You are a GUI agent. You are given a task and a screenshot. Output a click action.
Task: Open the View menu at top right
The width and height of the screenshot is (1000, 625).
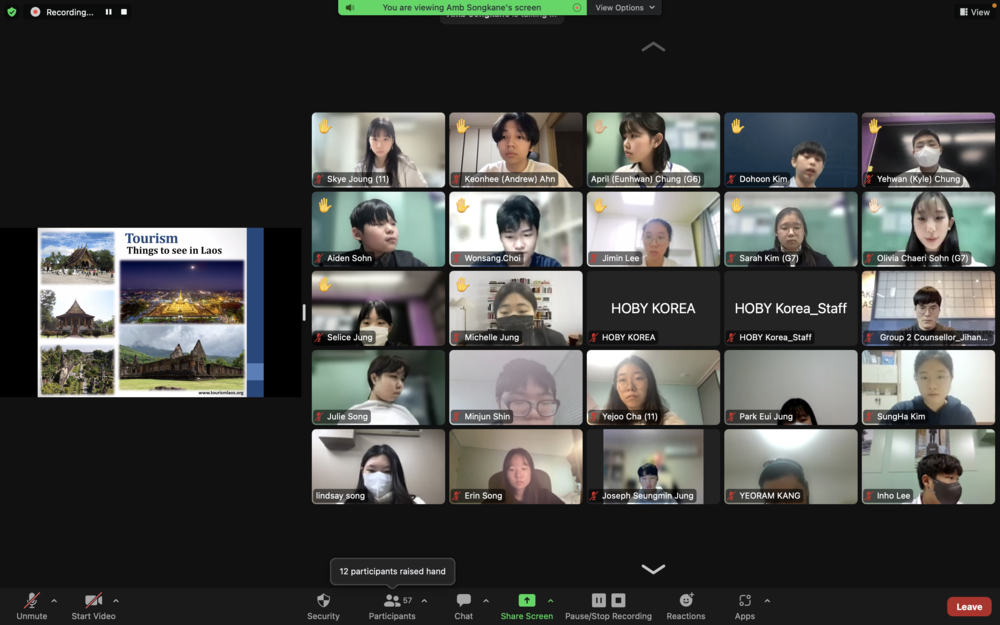(975, 12)
